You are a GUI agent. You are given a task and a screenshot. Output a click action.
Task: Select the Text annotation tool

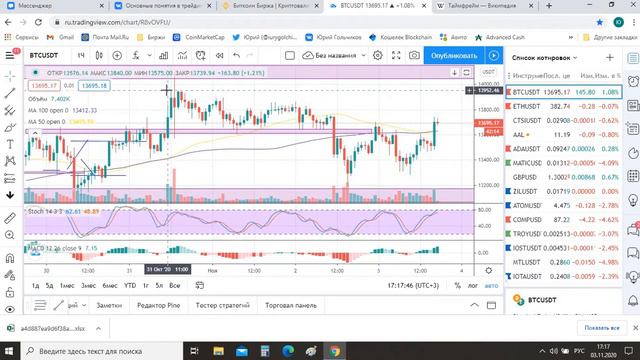tap(10, 144)
